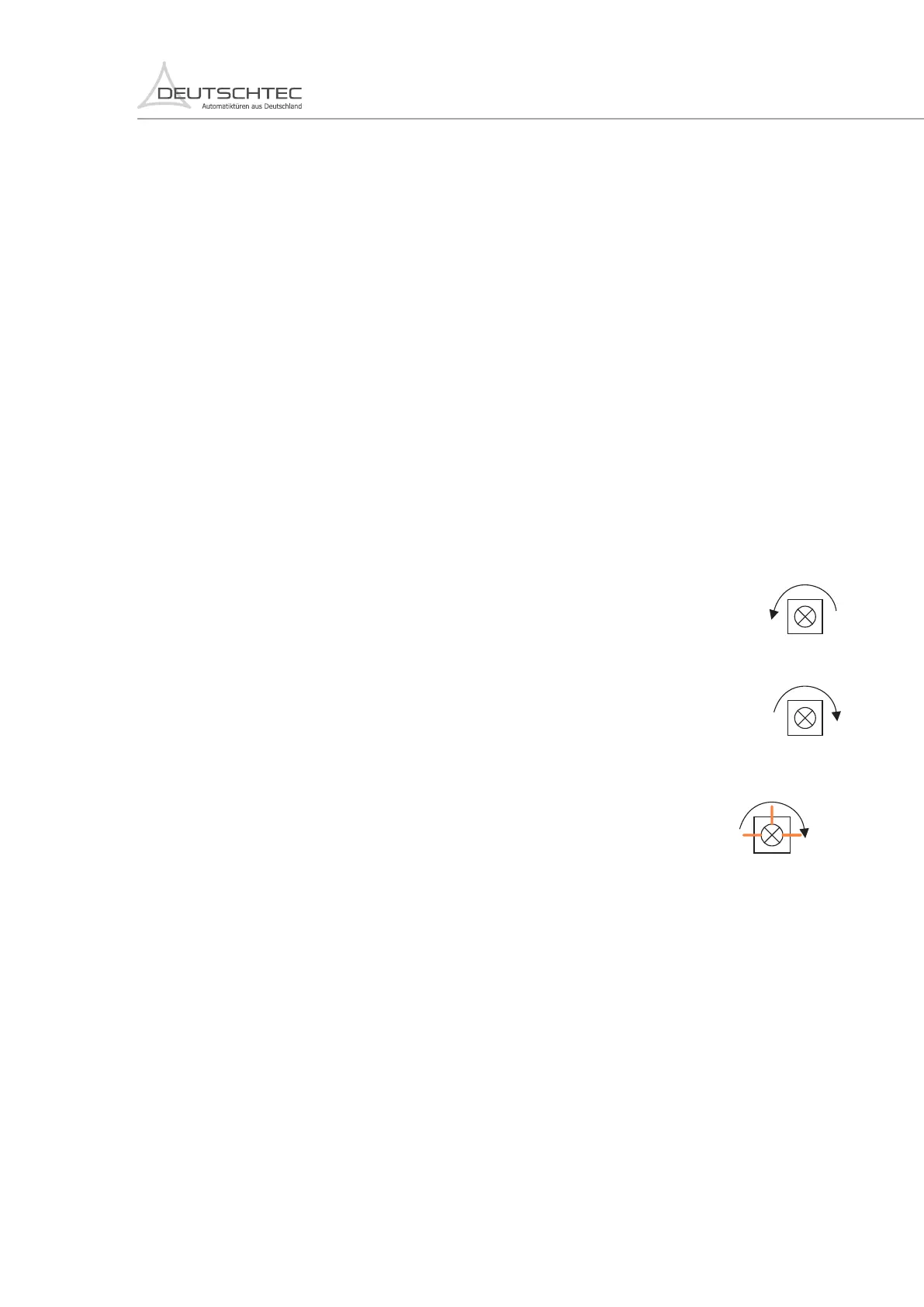Viewport: 924px width, 1307px height.
Task: Click the DEUTSCHTEC brand name text
Action: pos(230,94)
